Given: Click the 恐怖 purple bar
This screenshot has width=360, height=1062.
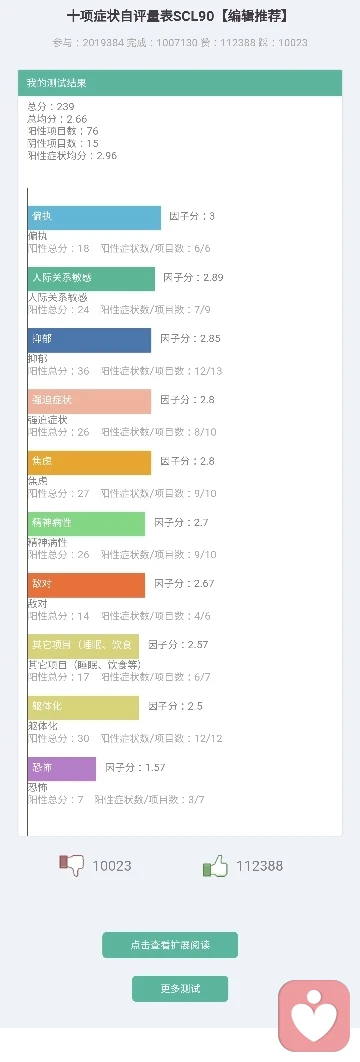Looking at the screenshot, I should (62, 769).
